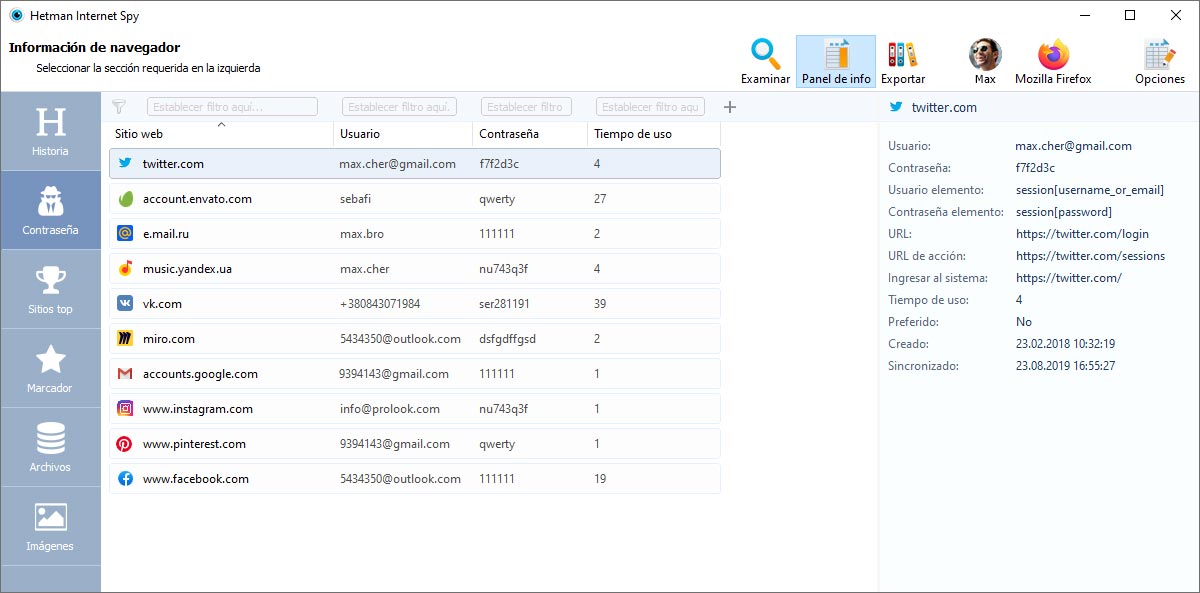Click the VK icon
This screenshot has width=1200, height=593.
(x=125, y=304)
